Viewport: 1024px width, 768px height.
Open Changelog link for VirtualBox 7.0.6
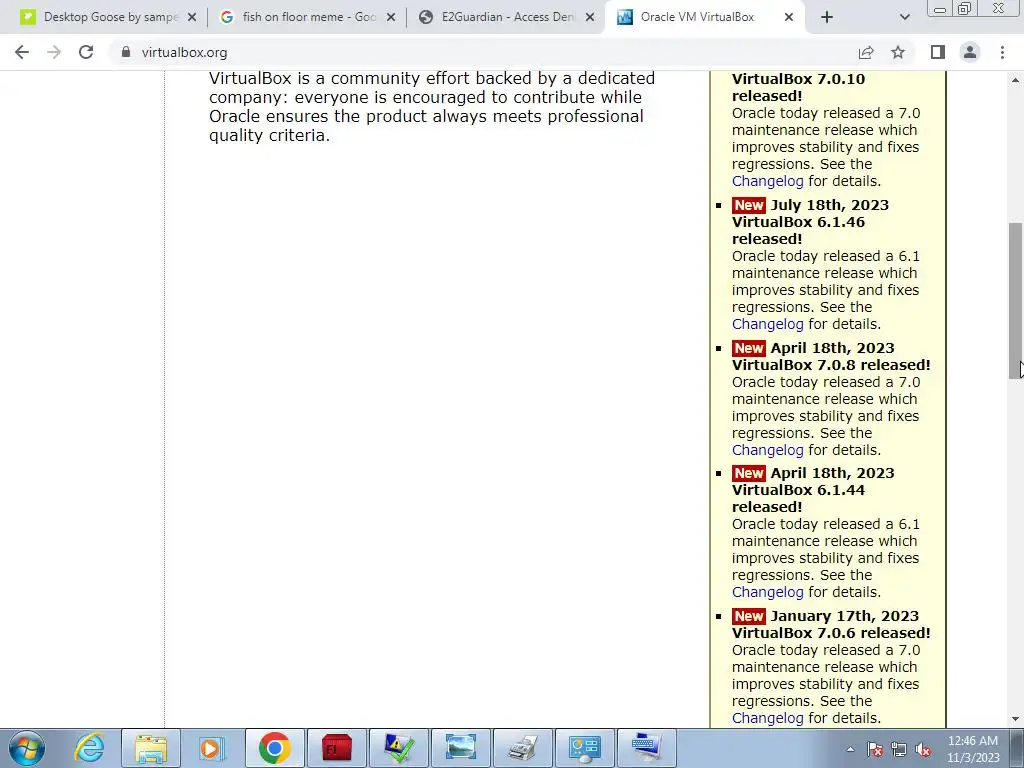coord(767,718)
